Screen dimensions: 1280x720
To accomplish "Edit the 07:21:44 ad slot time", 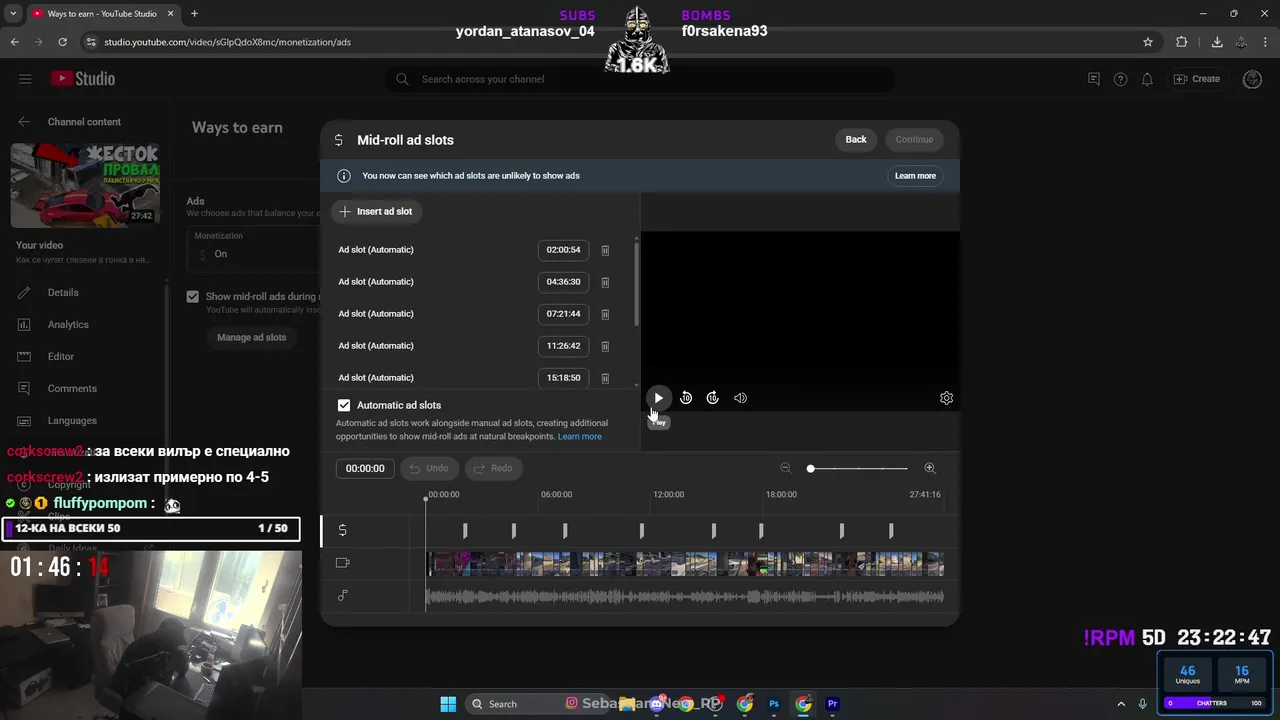I will tap(563, 314).
